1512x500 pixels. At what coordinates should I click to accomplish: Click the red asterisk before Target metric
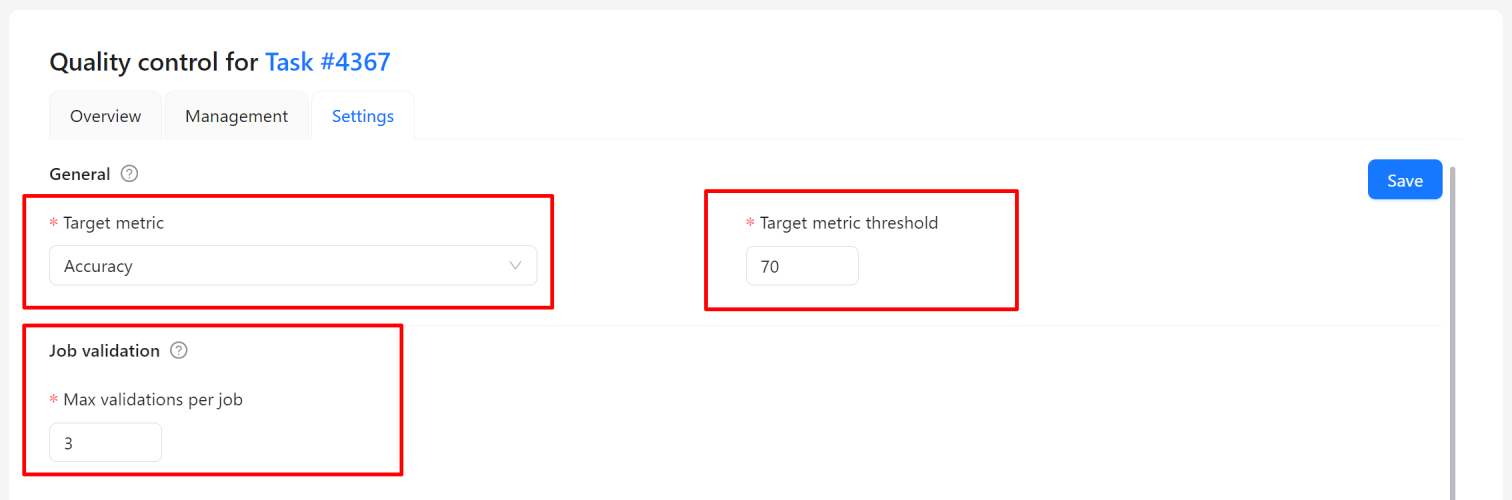pyautogui.click(x=54, y=224)
